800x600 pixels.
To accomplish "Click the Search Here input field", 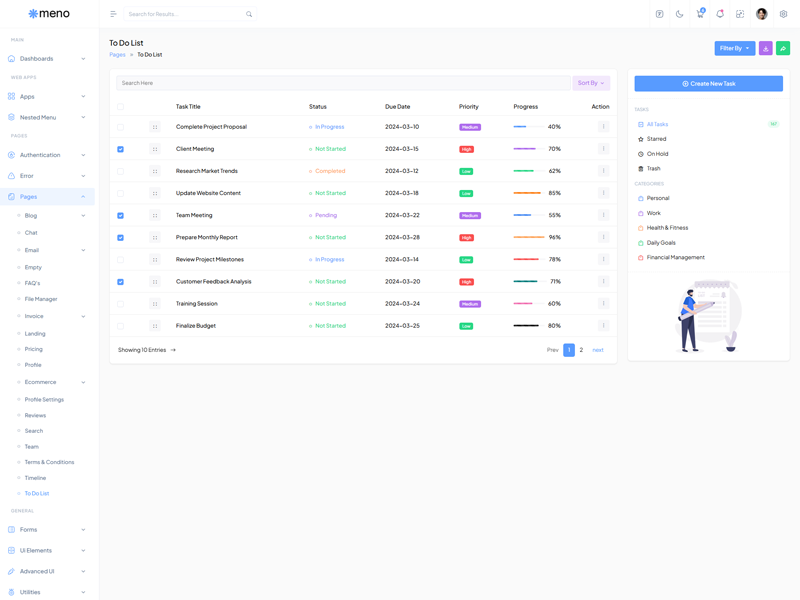I will coord(340,83).
